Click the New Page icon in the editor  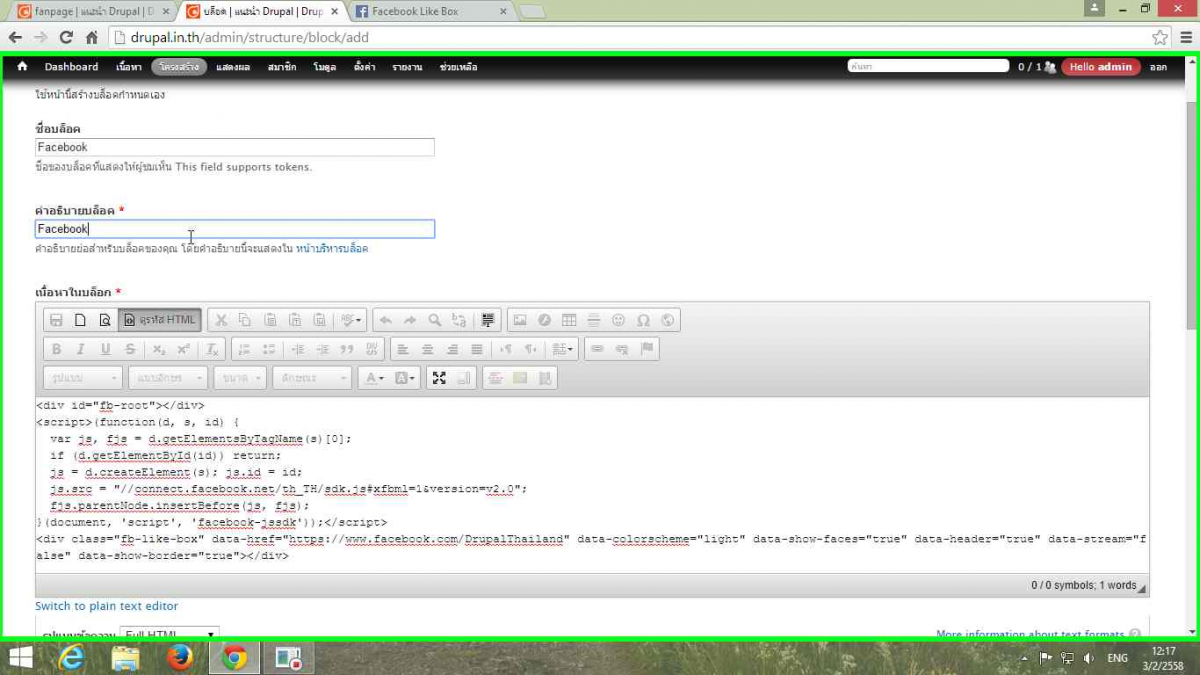point(81,320)
